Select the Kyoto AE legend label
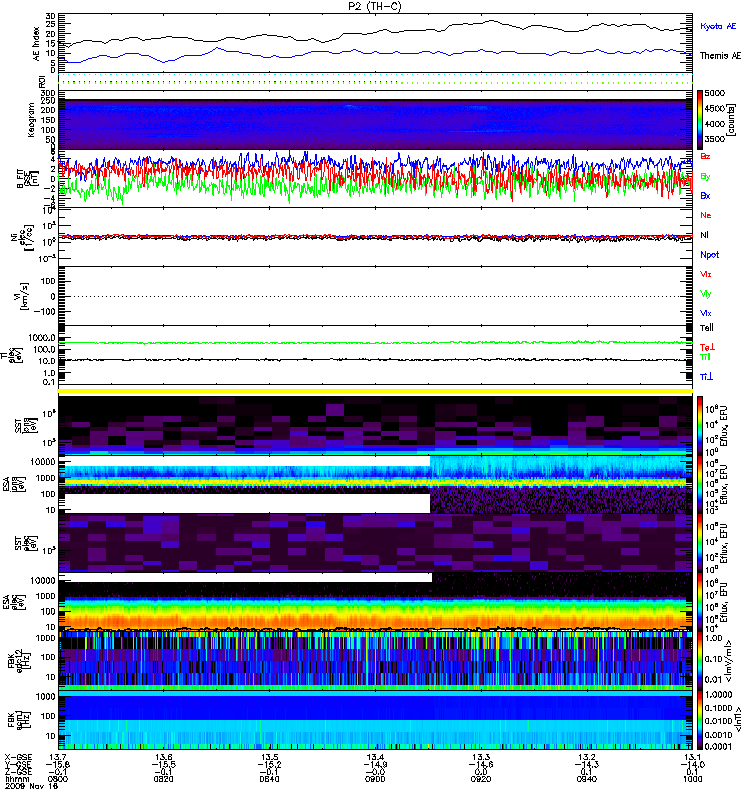Image resolution: width=750 pixels, height=800 pixels. [x=718, y=26]
